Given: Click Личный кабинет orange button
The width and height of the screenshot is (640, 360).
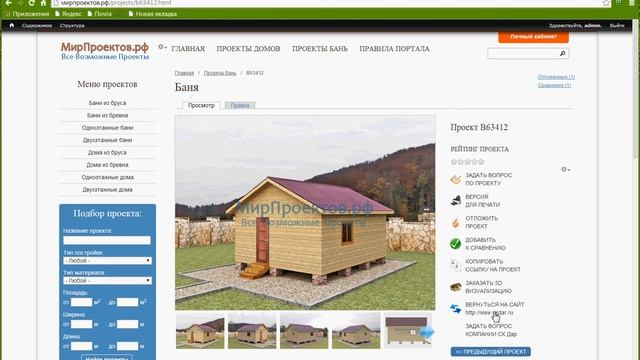Looking at the screenshot, I should coord(533,37).
